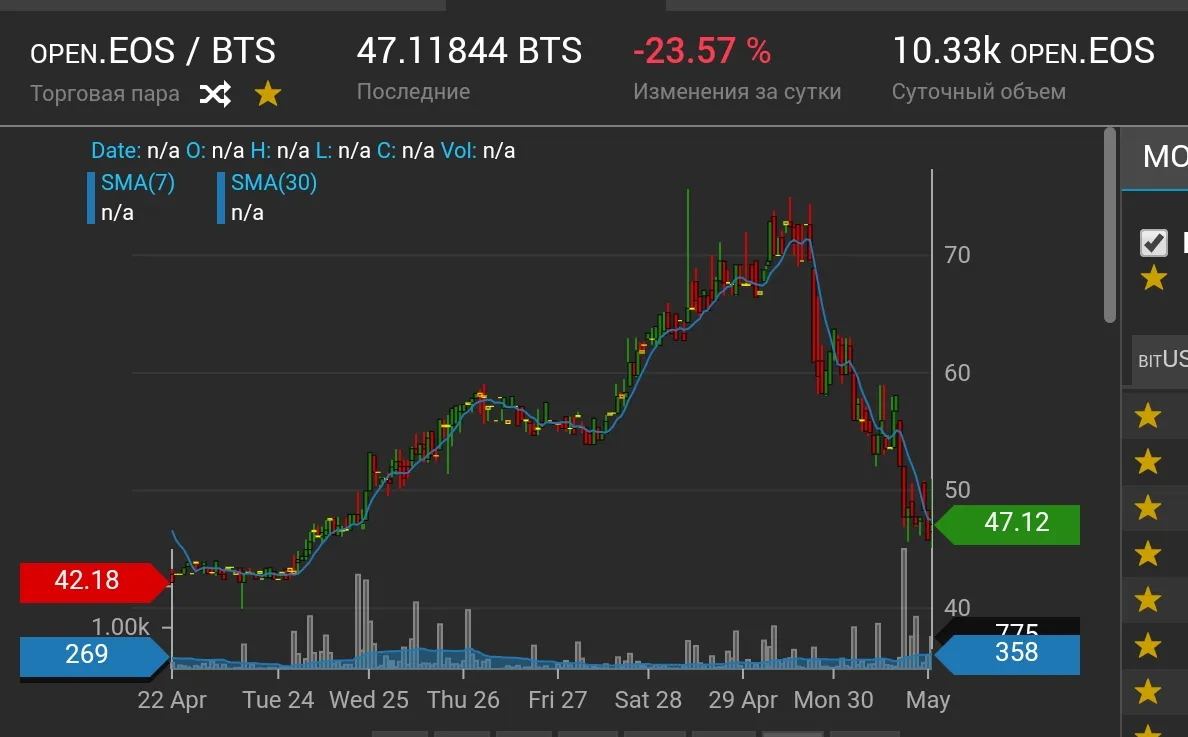Click the -23.57 % daily change value

702,52
